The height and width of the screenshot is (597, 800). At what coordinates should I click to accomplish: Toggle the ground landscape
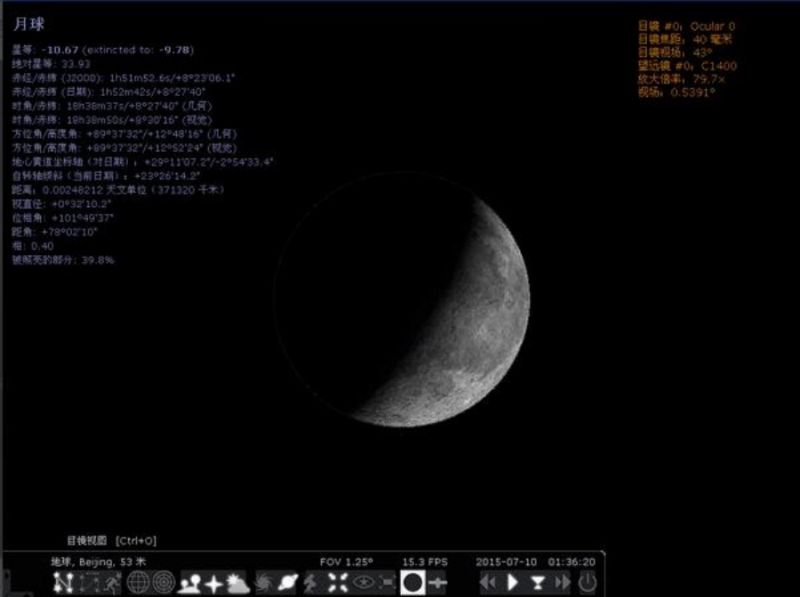189,582
